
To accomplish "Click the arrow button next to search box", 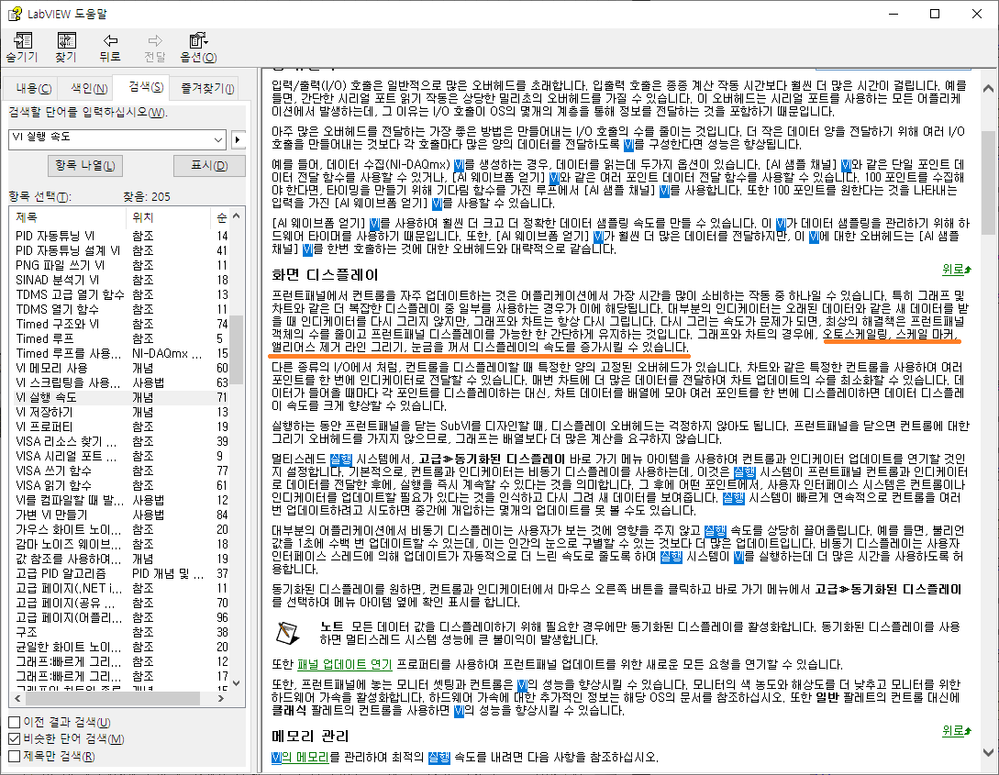I will pyautogui.click(x=238, y=139).
